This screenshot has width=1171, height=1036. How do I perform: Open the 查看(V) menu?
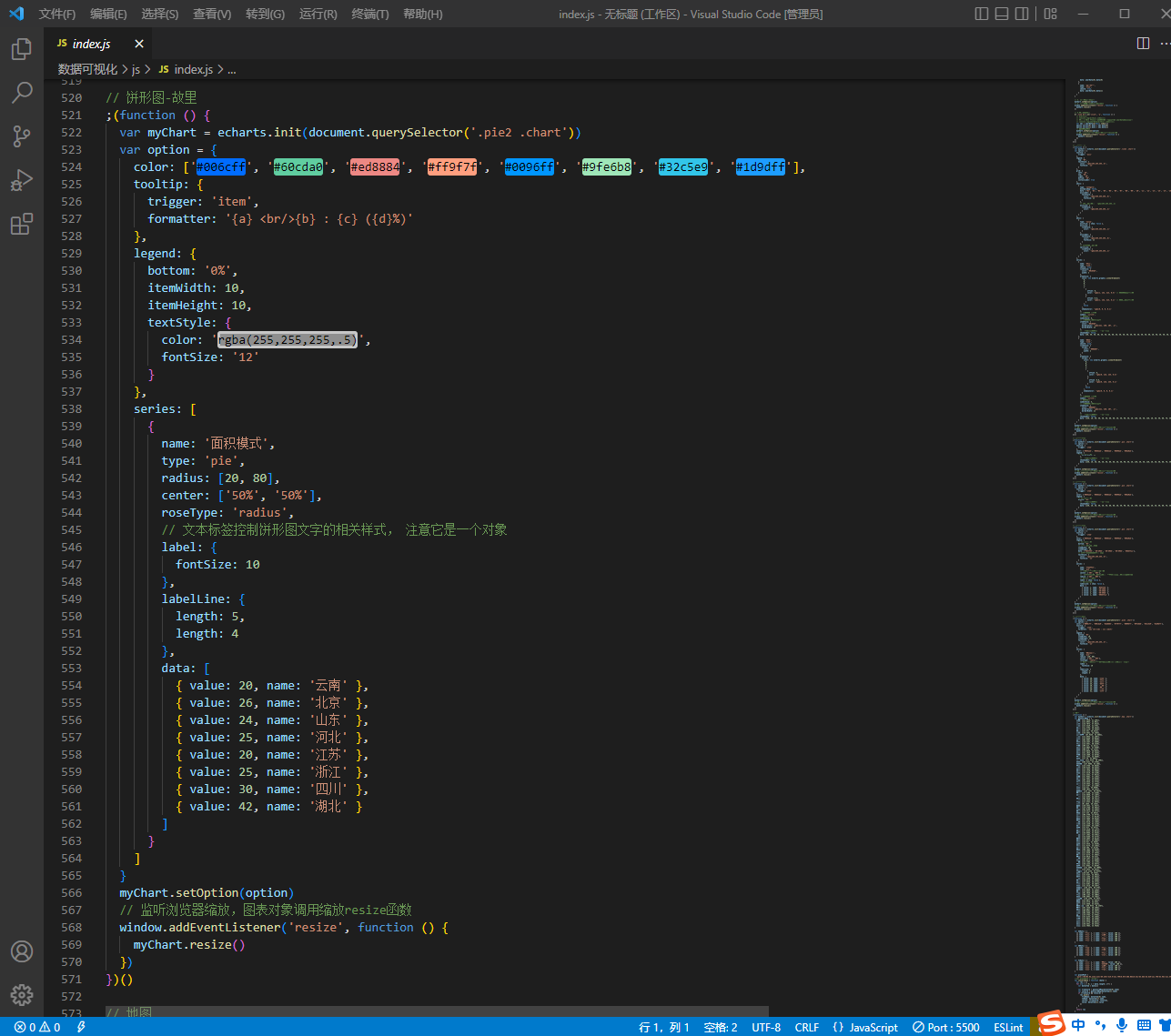212,14
